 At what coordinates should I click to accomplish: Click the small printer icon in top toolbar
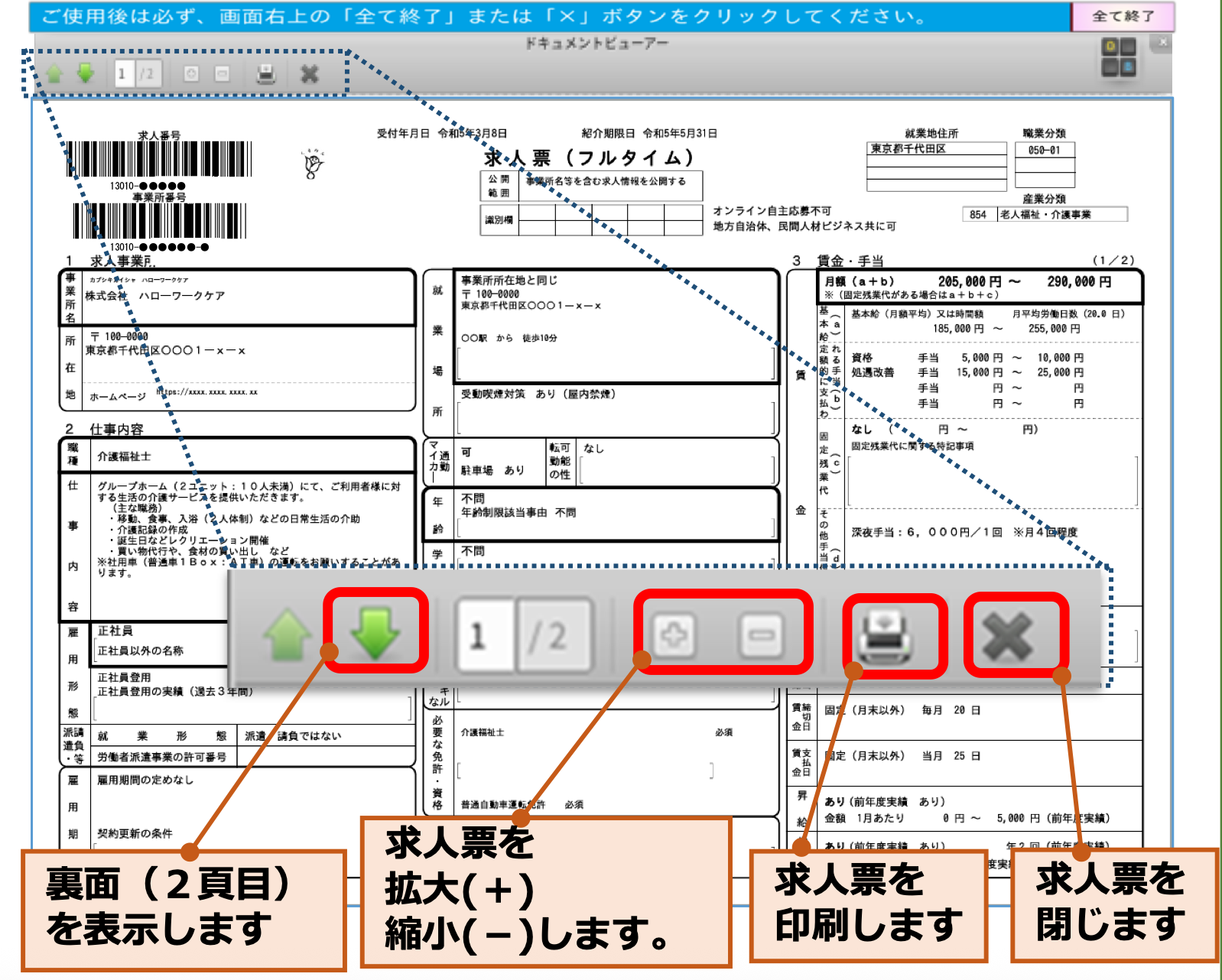click(265, 74)
